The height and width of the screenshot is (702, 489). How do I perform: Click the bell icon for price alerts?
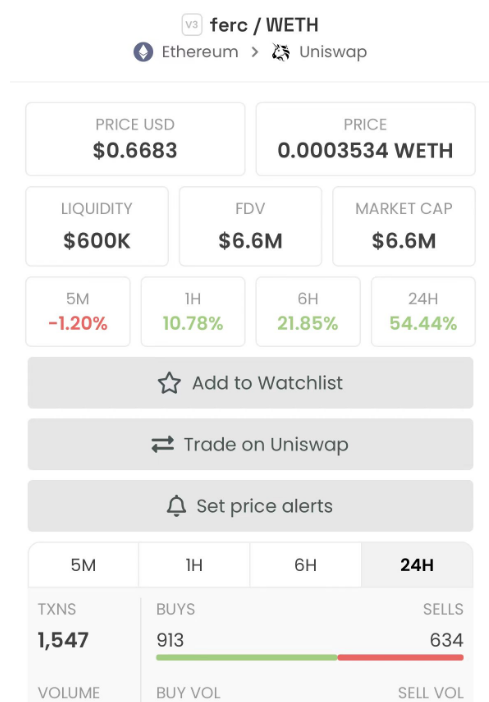tap(176, 506)
